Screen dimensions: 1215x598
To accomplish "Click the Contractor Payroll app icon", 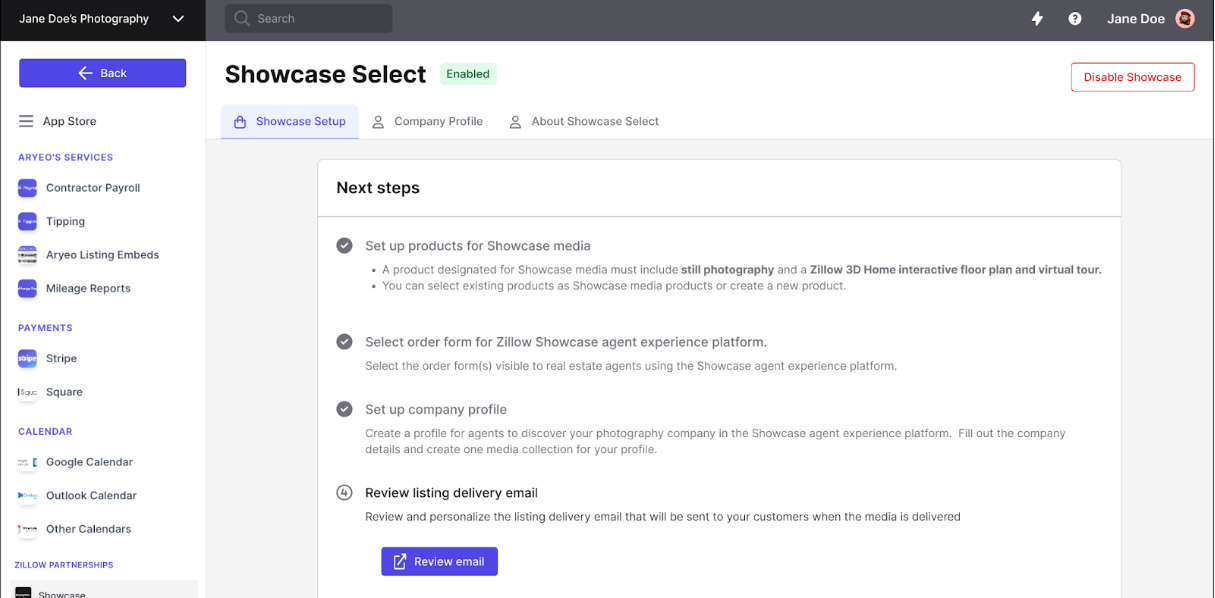I will [x=27, y=188].
